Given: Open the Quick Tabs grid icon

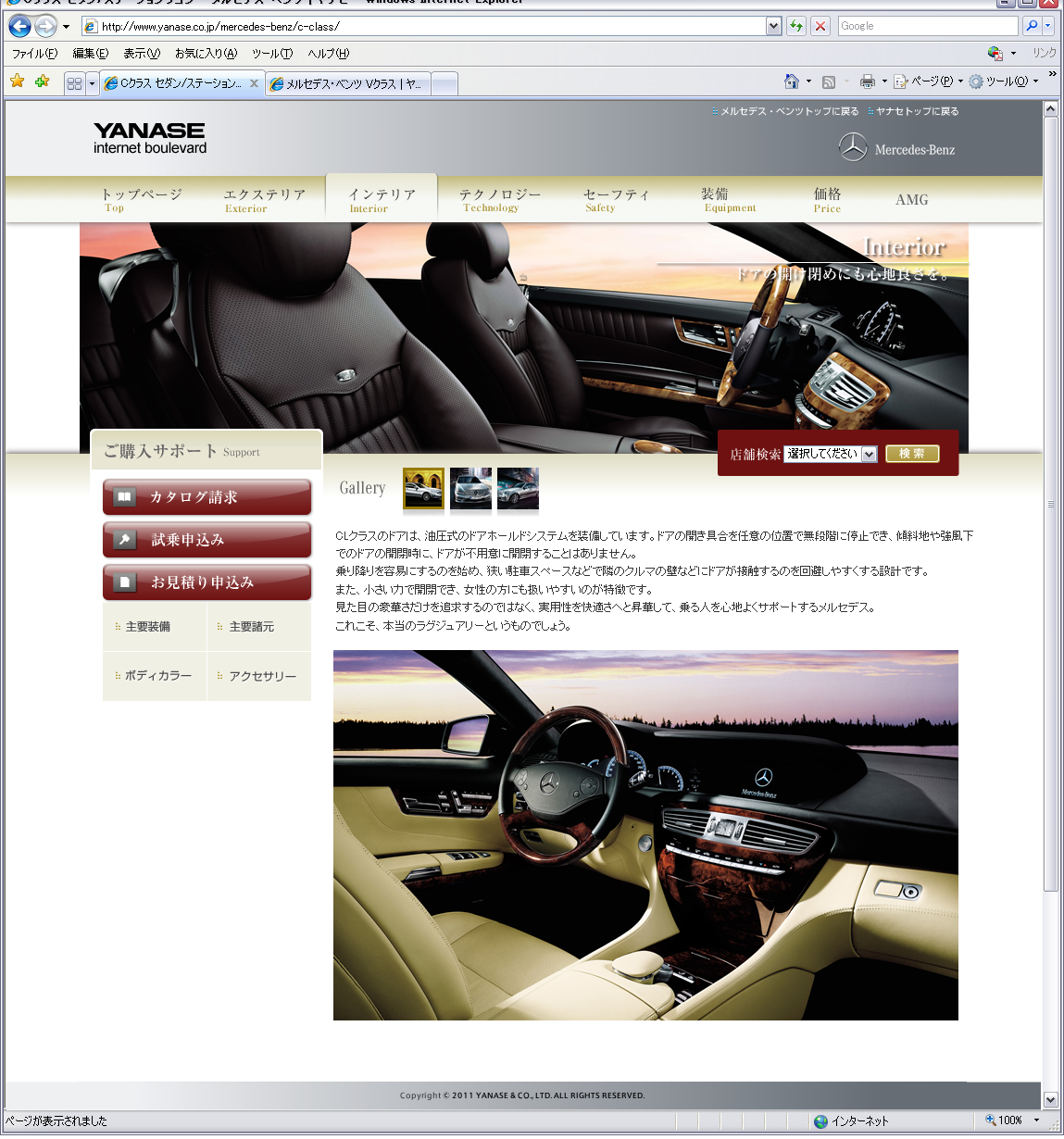Looking at the screenshot, I should [75, 83].
